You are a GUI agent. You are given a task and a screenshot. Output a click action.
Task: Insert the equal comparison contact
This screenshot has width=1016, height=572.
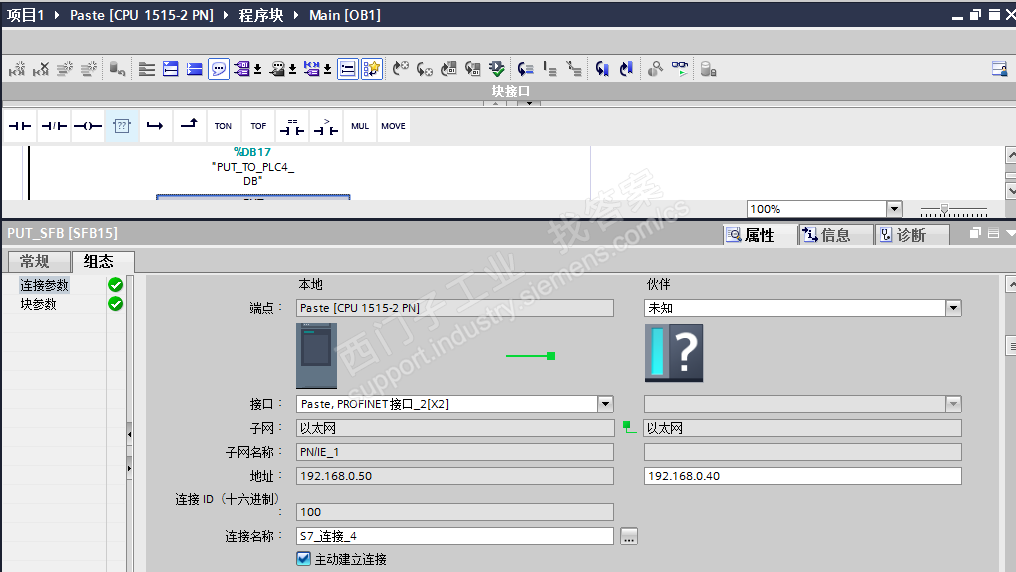pos(292,126)
